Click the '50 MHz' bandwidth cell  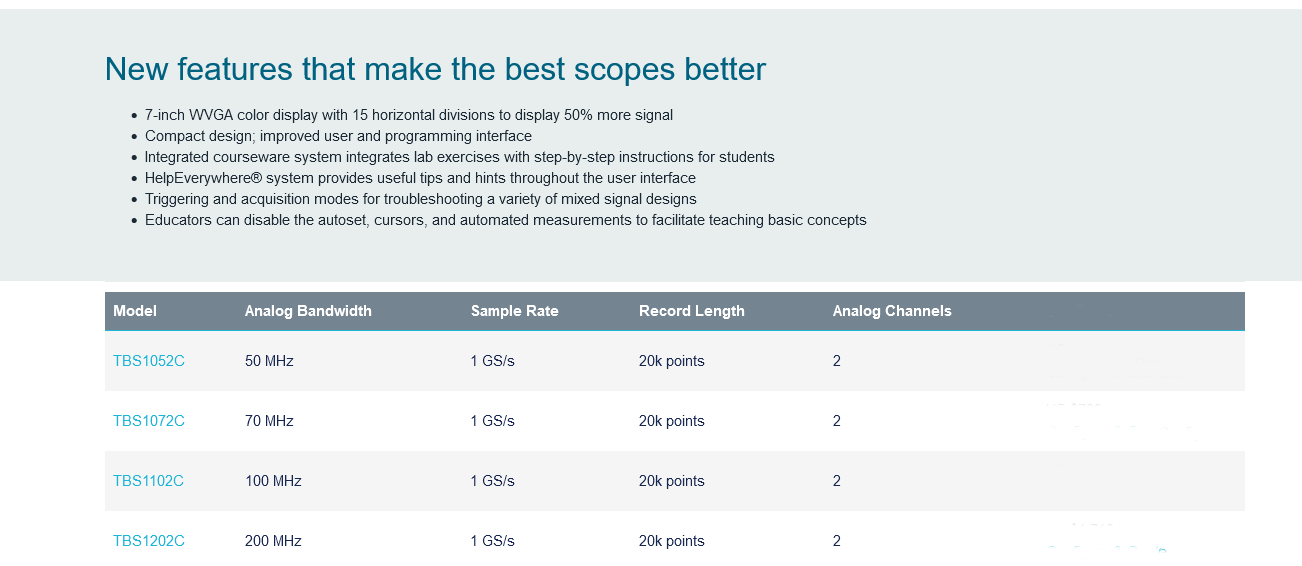coord(269,361)
